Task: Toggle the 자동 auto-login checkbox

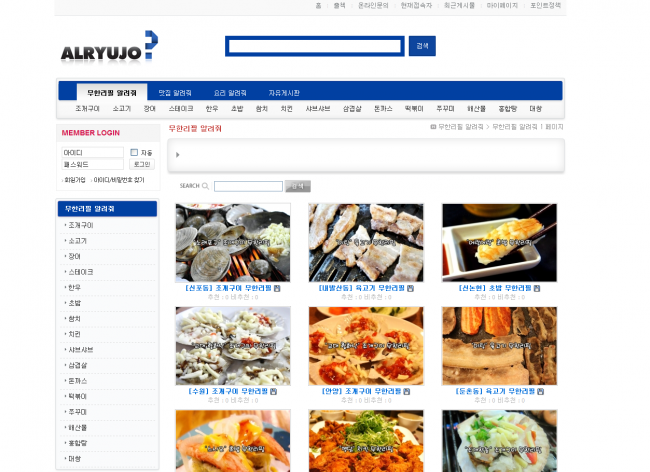Action: click(x=134, y=152)
